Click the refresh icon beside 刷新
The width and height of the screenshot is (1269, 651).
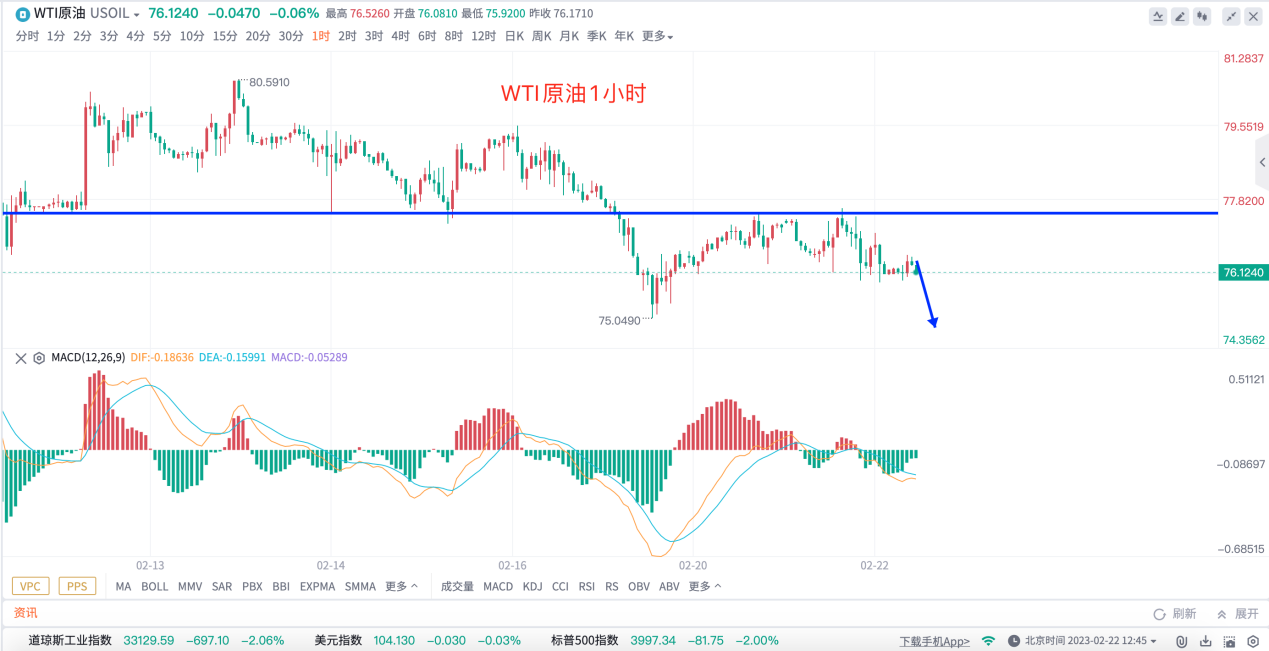(x=1160, y=614)
